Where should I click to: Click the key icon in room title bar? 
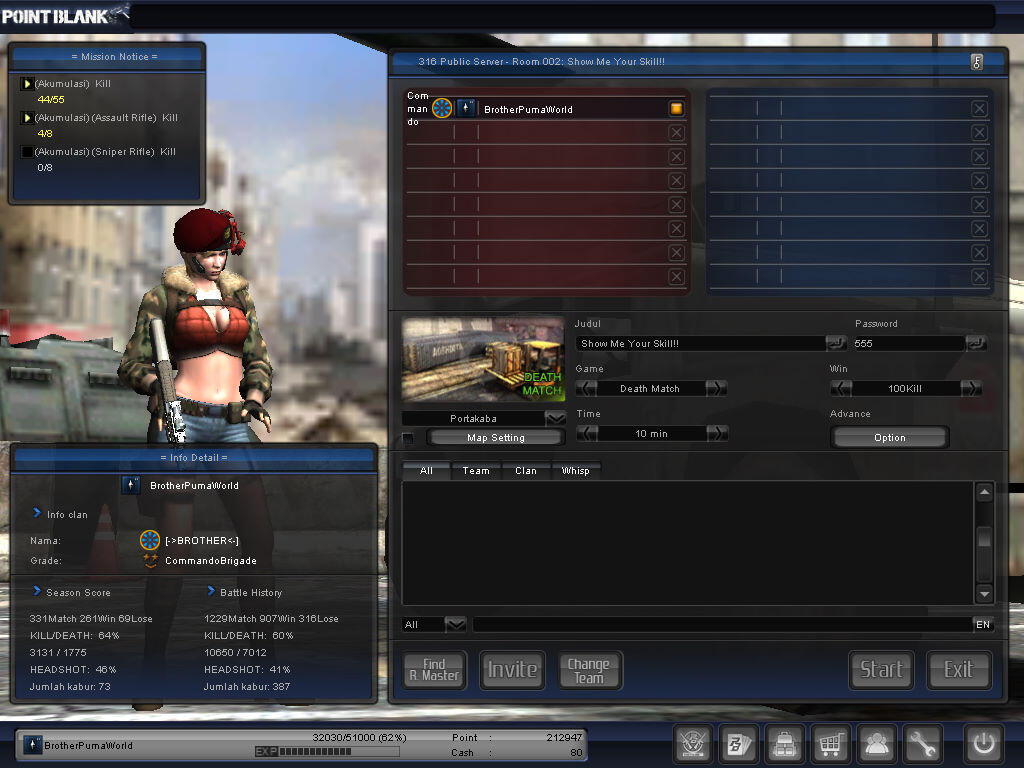(x=976, y=62)
